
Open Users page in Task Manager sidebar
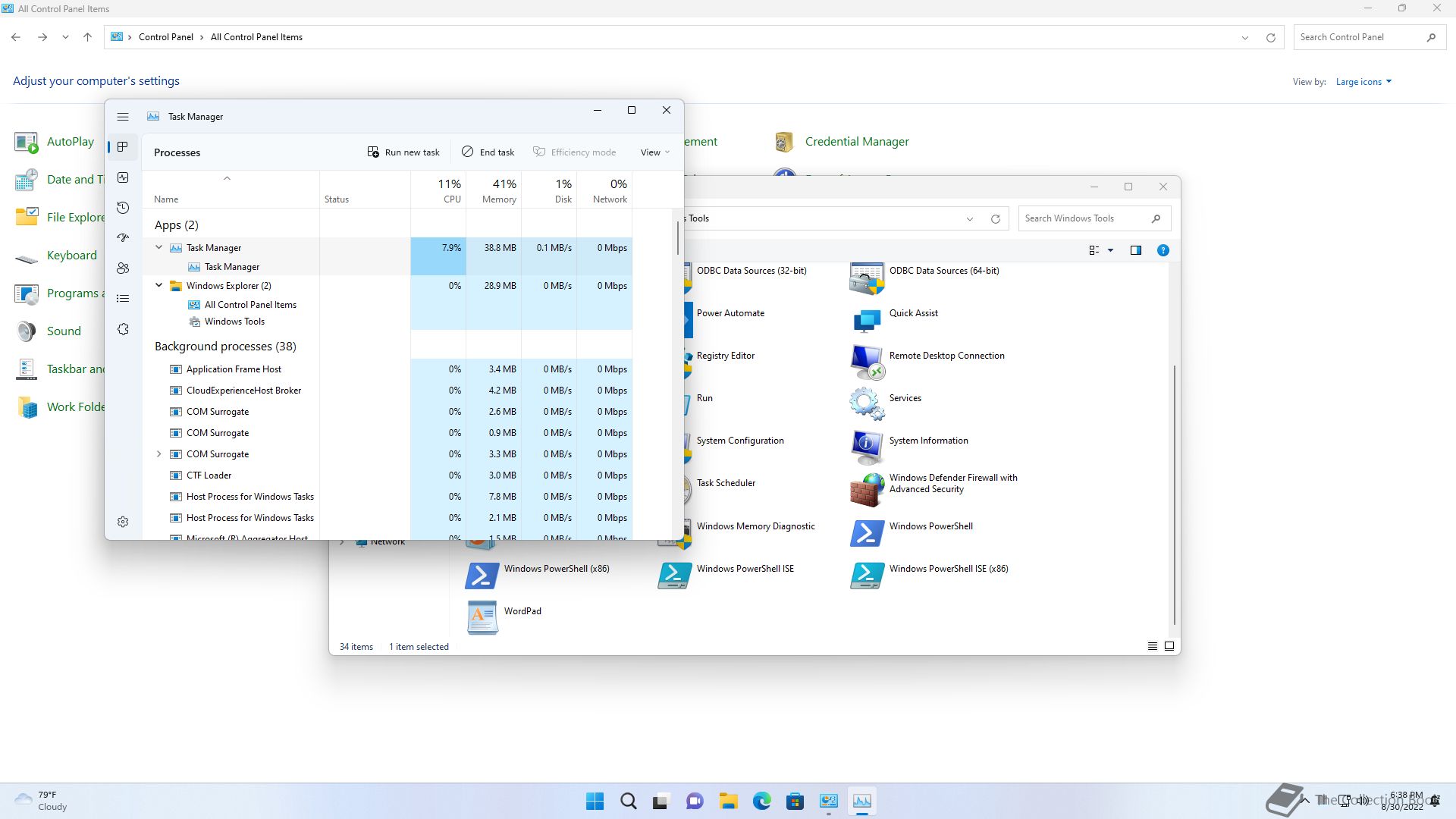click(123, 268)
